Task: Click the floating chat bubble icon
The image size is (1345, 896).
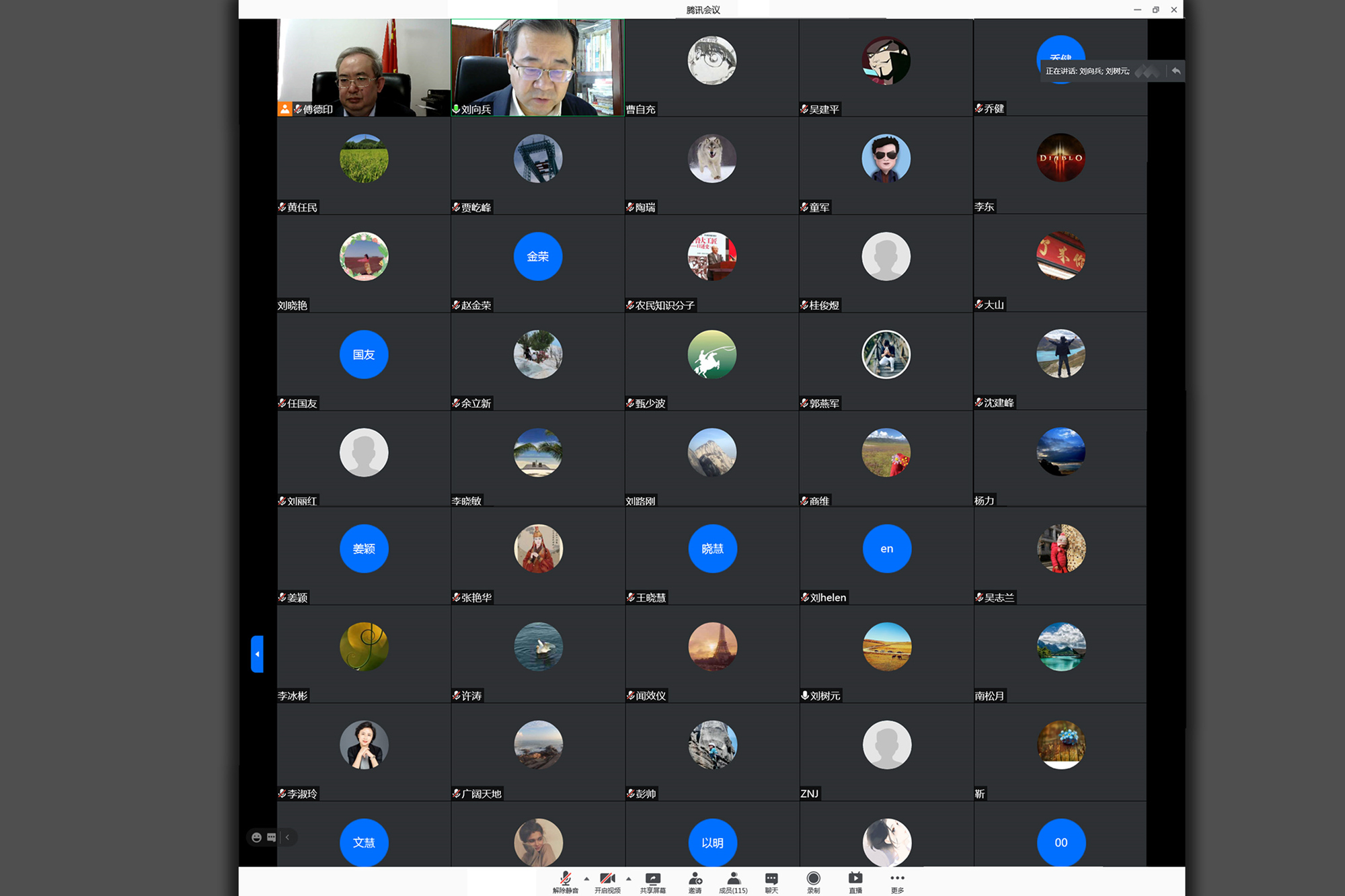Action: pos(271,838)
